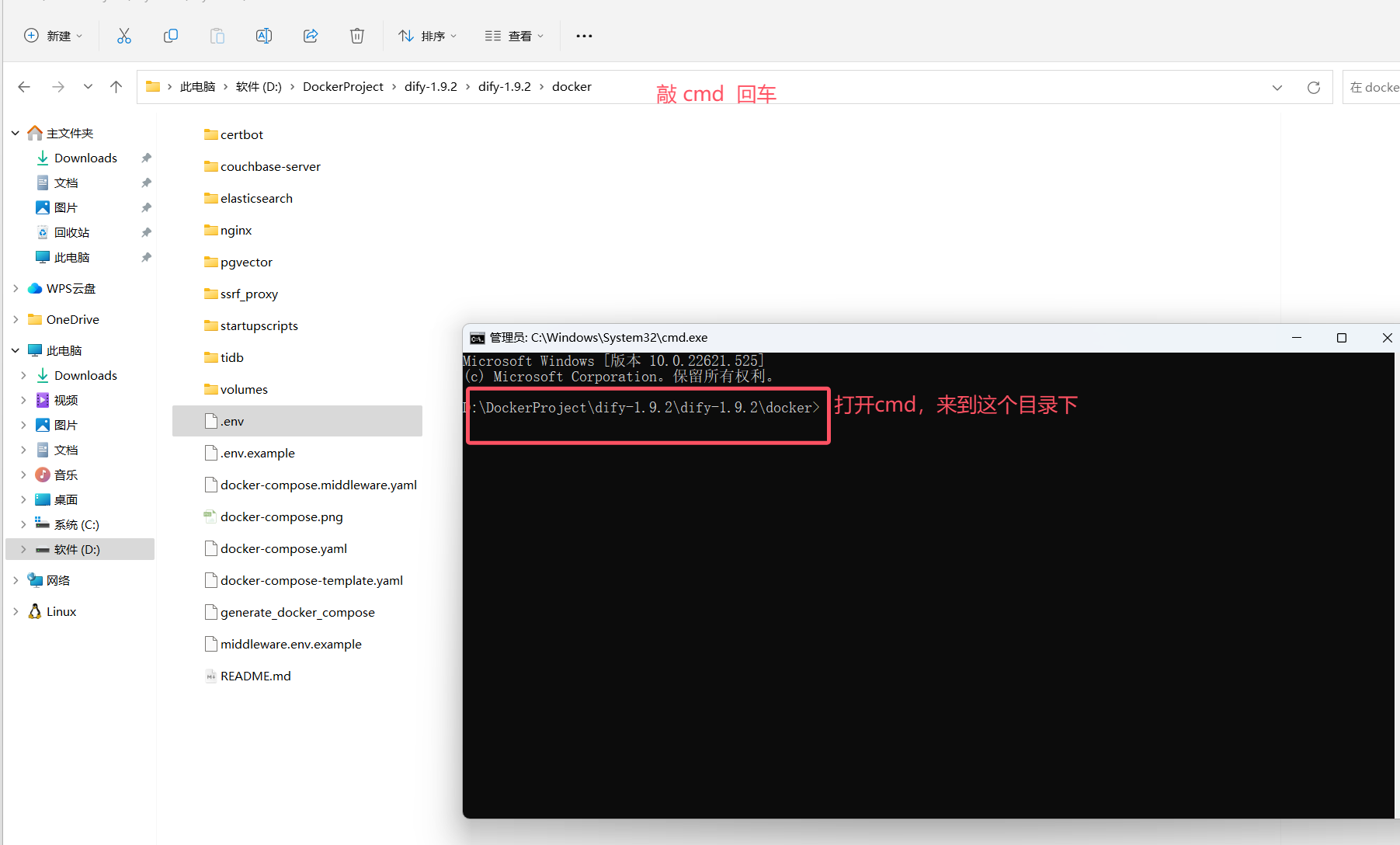1400x845 pixels.
Task: Go forward with the right arrow
Action: (x=58, y=87)
